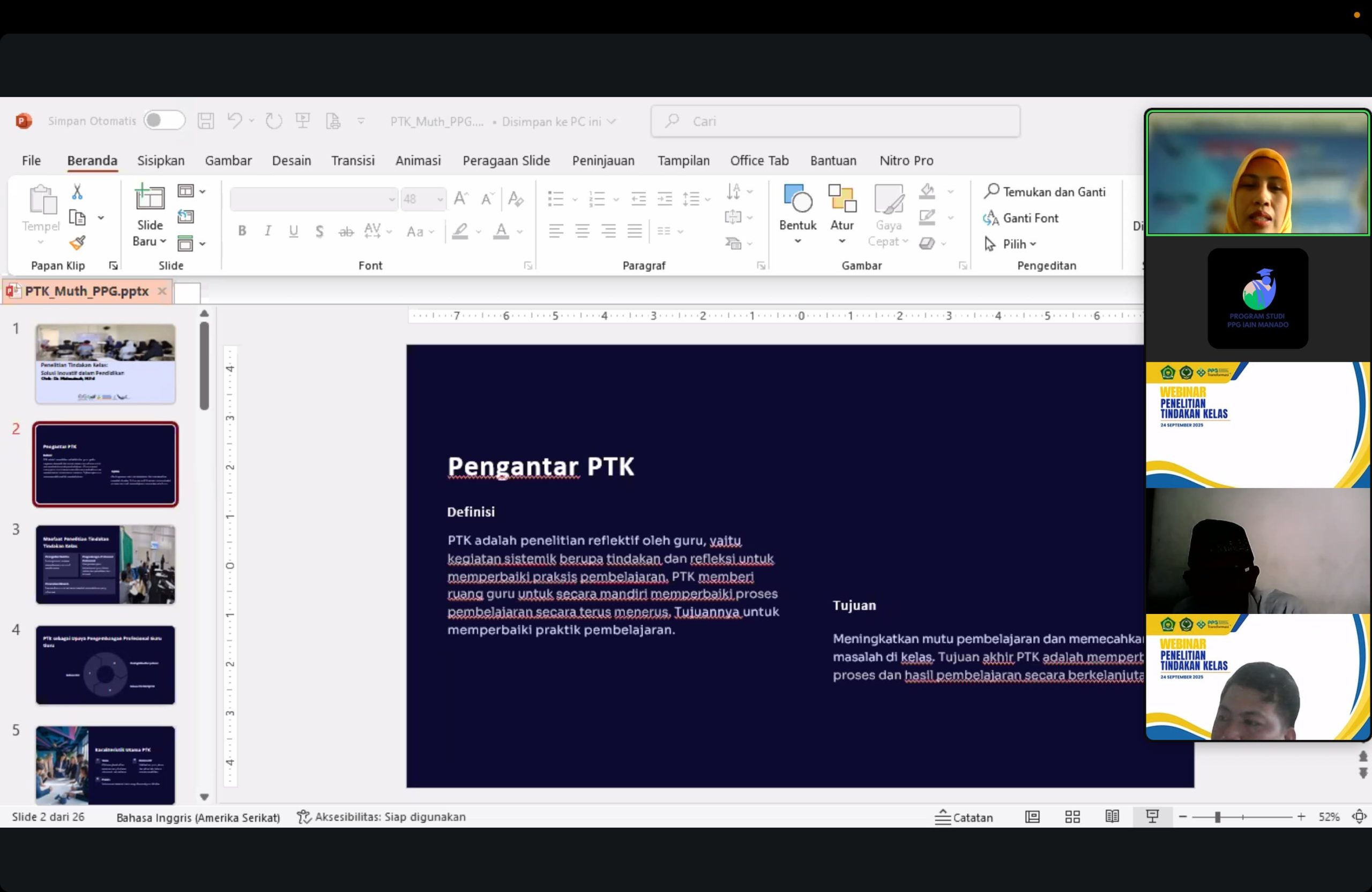1372x892 pixels.
Task: Cut selection using the scissors icon
Action: coord(77,191)
